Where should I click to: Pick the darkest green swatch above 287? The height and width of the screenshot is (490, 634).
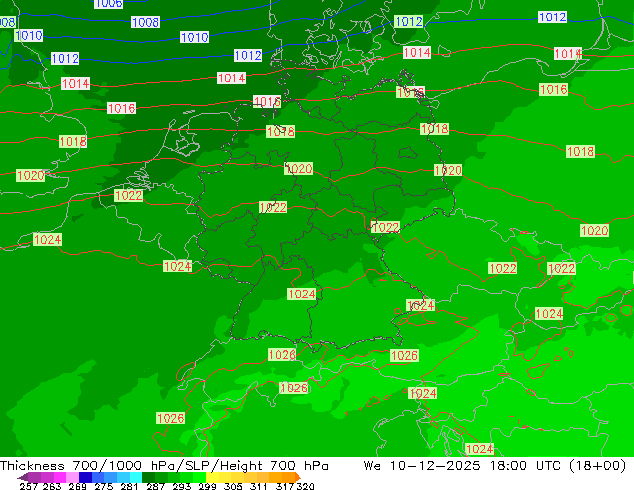pos(148,477)
